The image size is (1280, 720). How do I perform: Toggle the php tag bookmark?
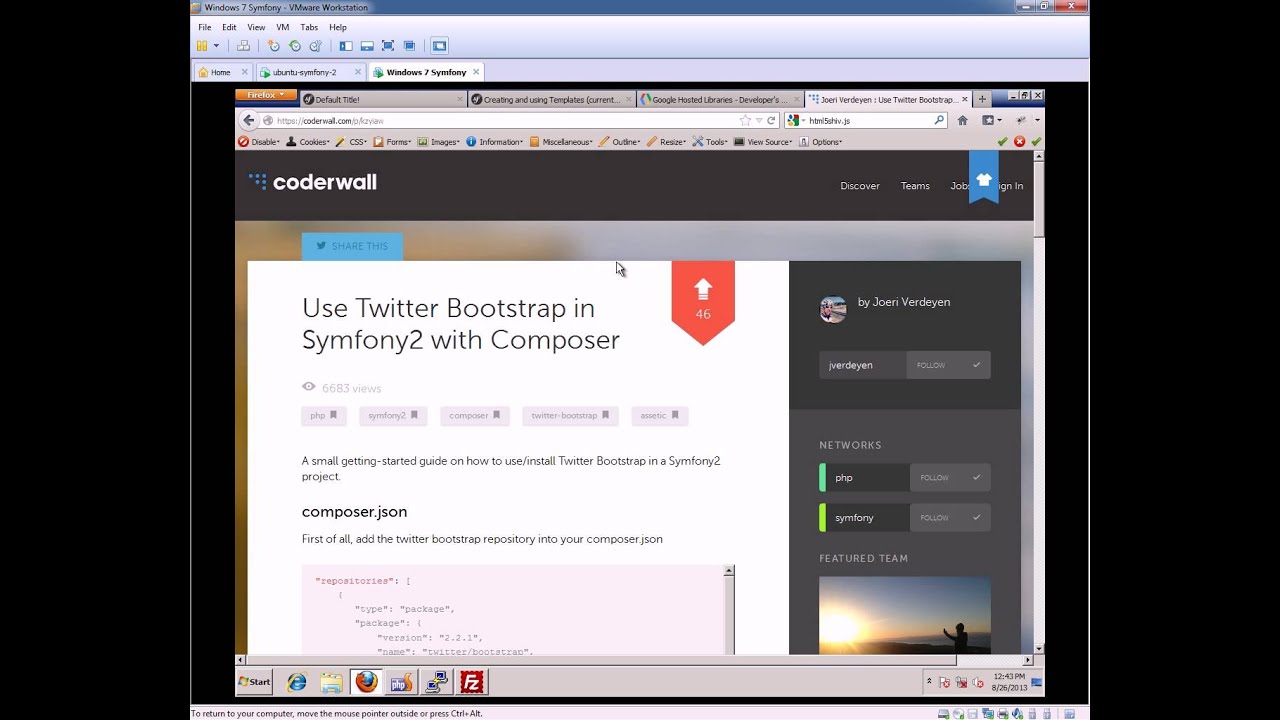tap(333, 415)
